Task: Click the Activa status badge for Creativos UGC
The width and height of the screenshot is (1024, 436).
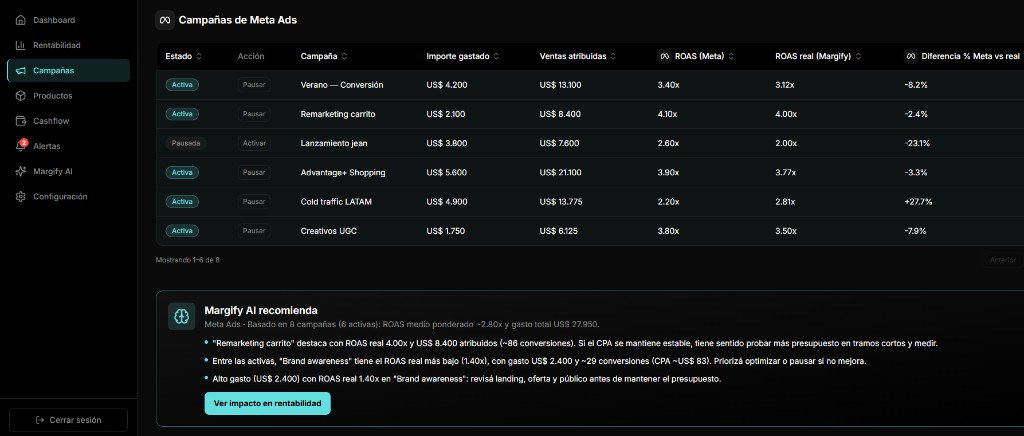Action: pos(182,231)
